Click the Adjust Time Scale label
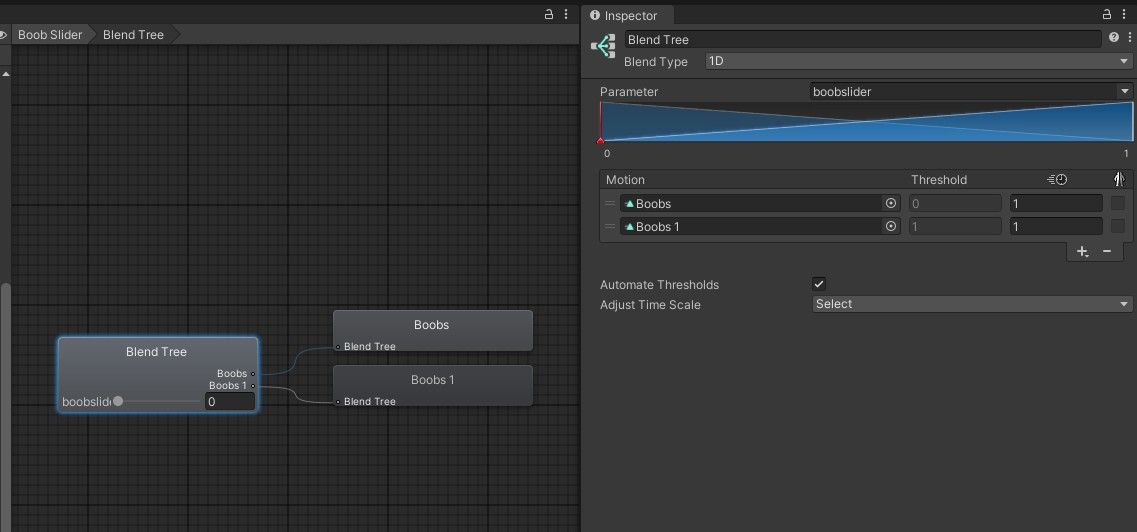This screenshot has height=532, width=1137. click(650, 304)
